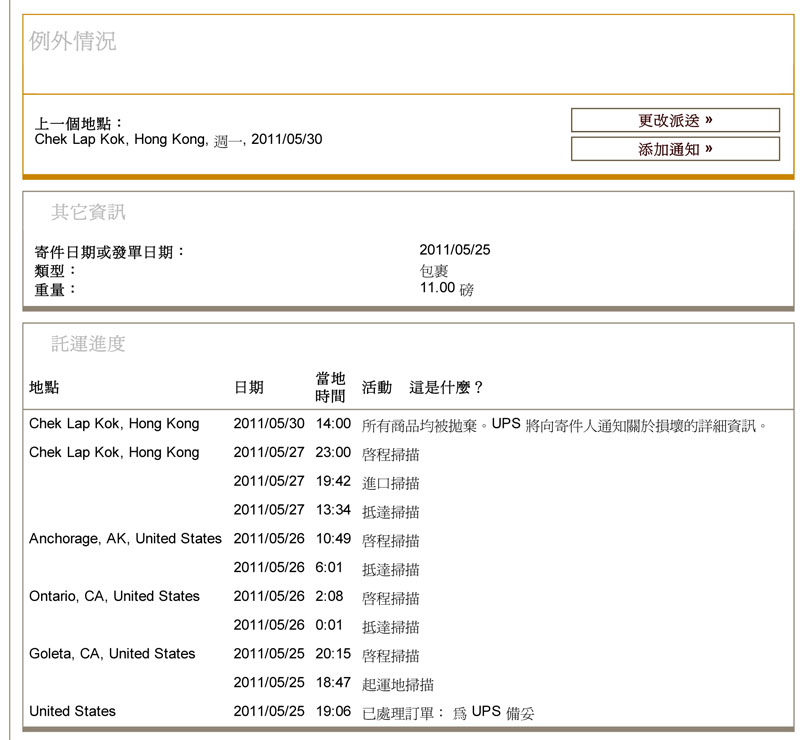
Task: Click the 託運進度 section heading
Action: pyautogui.click(x=89, y=344)
